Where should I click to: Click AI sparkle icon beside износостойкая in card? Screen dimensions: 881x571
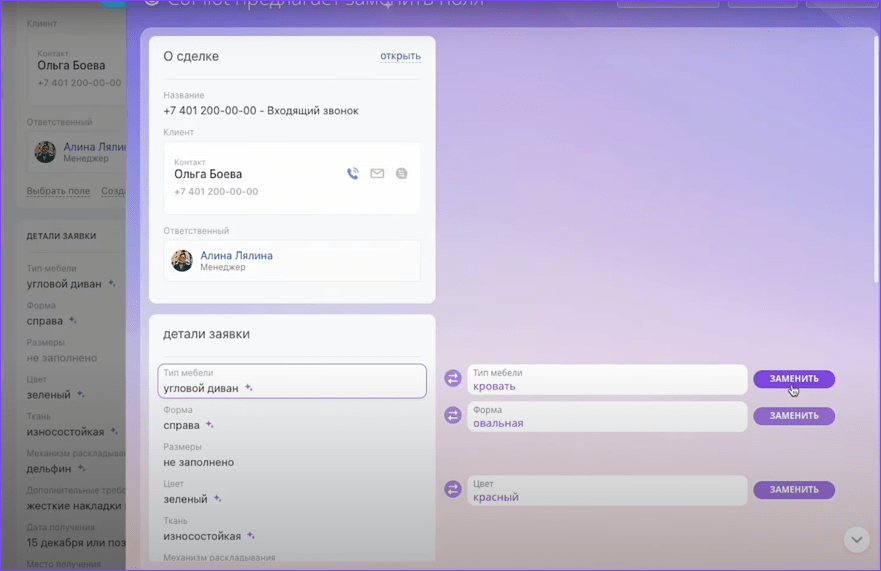click(x=250, y=536)
